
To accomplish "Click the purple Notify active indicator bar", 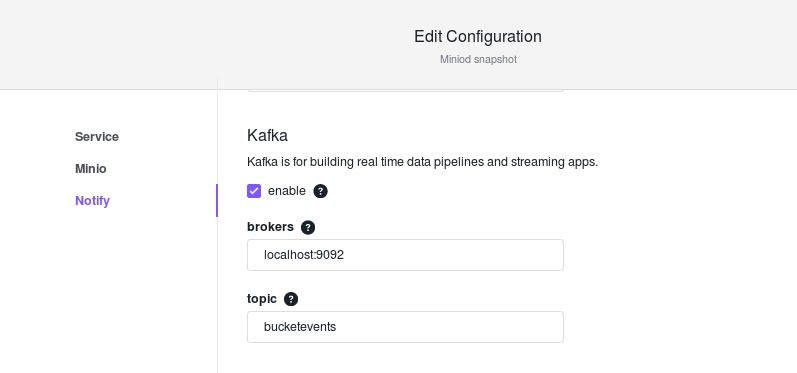I will [217, 201].
